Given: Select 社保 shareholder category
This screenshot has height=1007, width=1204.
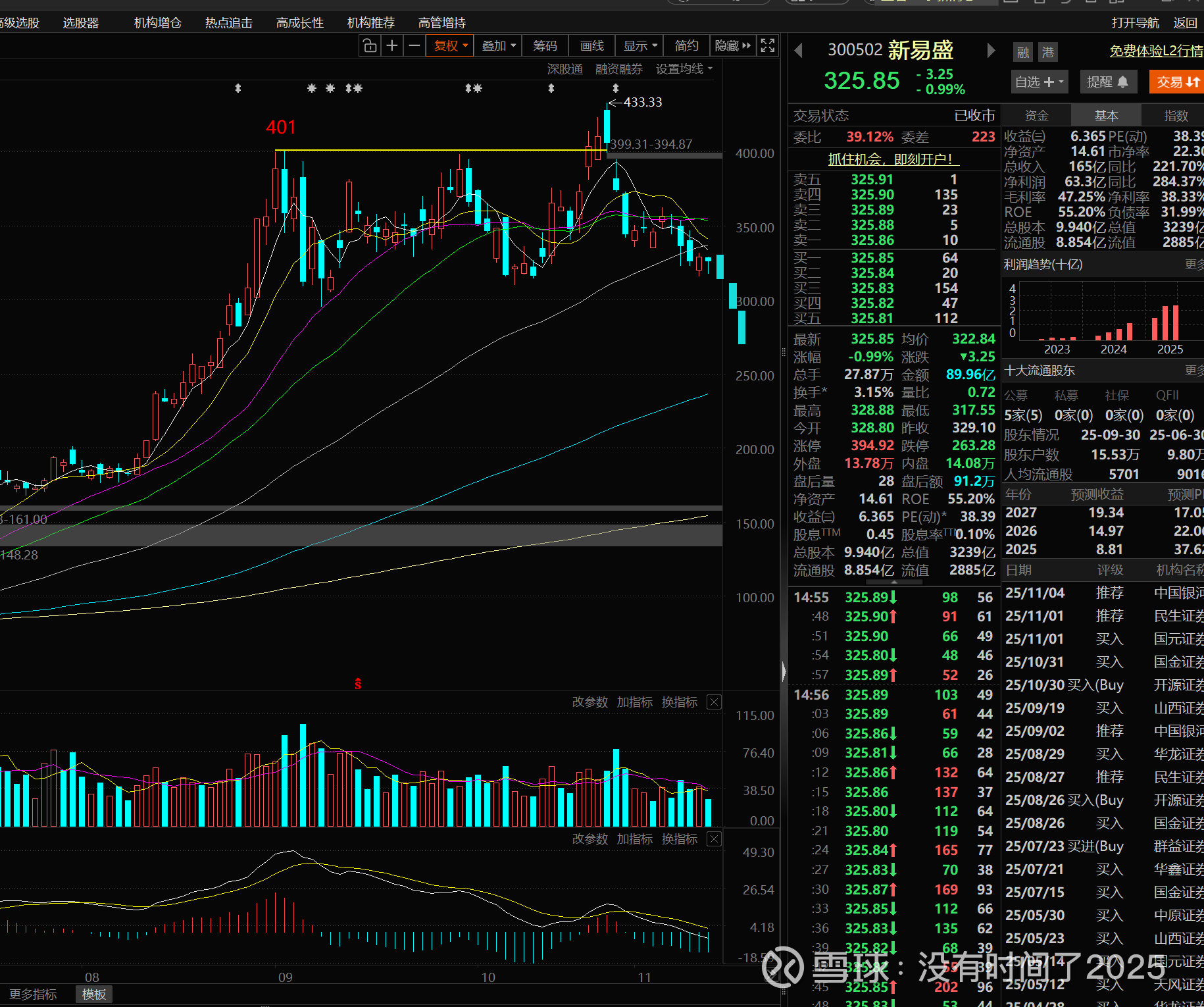Looking at the screenshot, I should [1117, 395].
